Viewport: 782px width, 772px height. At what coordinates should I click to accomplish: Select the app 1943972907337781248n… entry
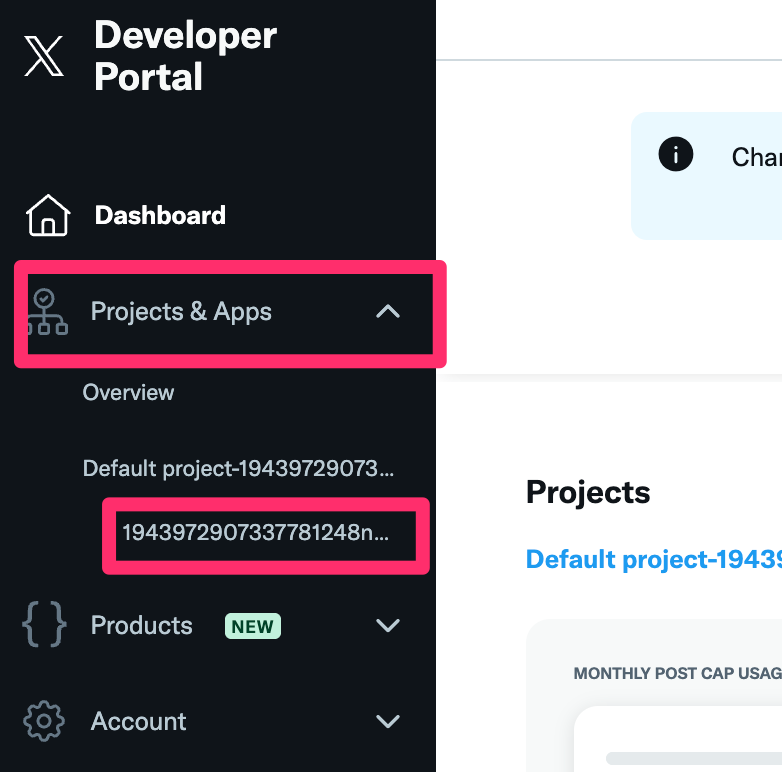255,533
